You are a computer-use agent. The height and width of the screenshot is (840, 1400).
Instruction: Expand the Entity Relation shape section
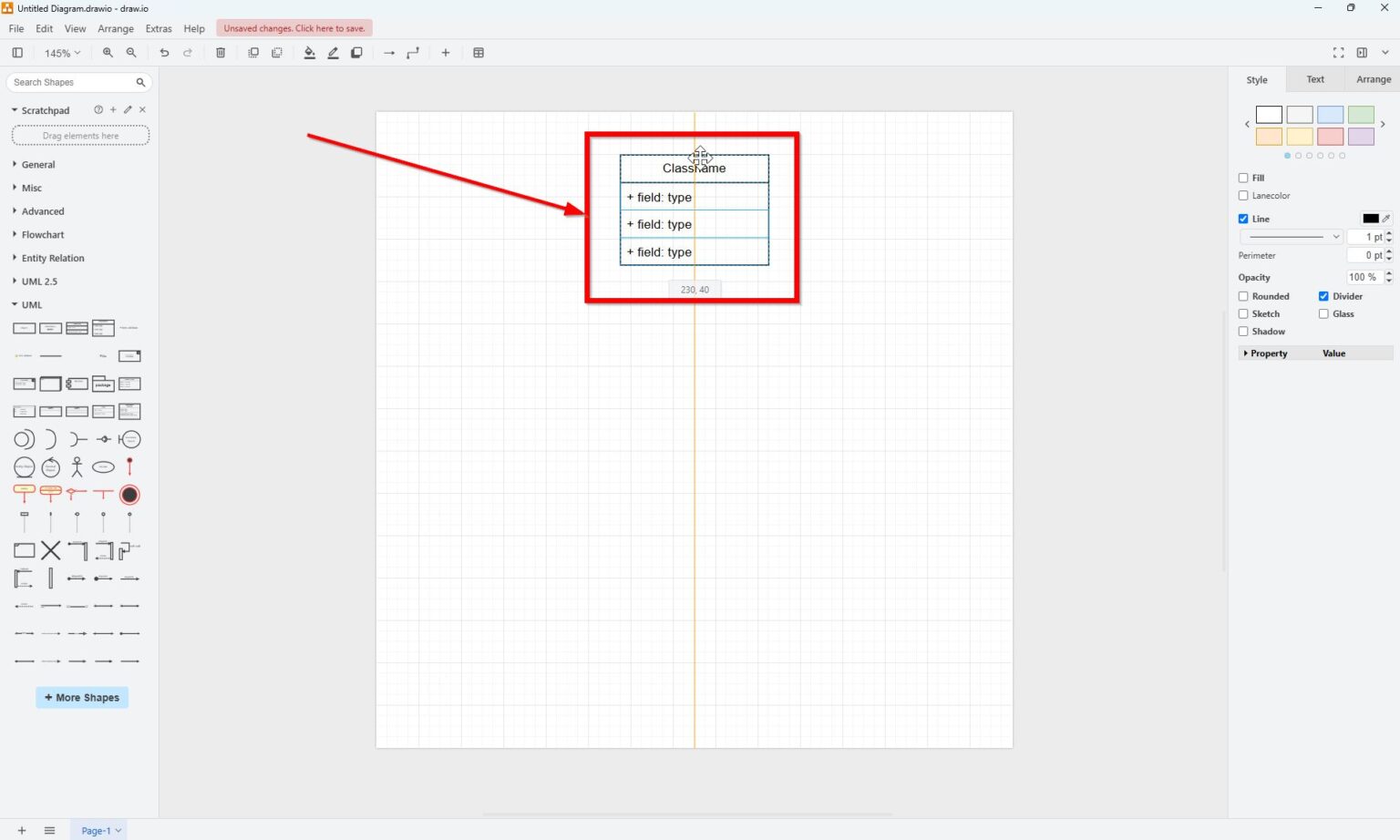pos(54,258)
